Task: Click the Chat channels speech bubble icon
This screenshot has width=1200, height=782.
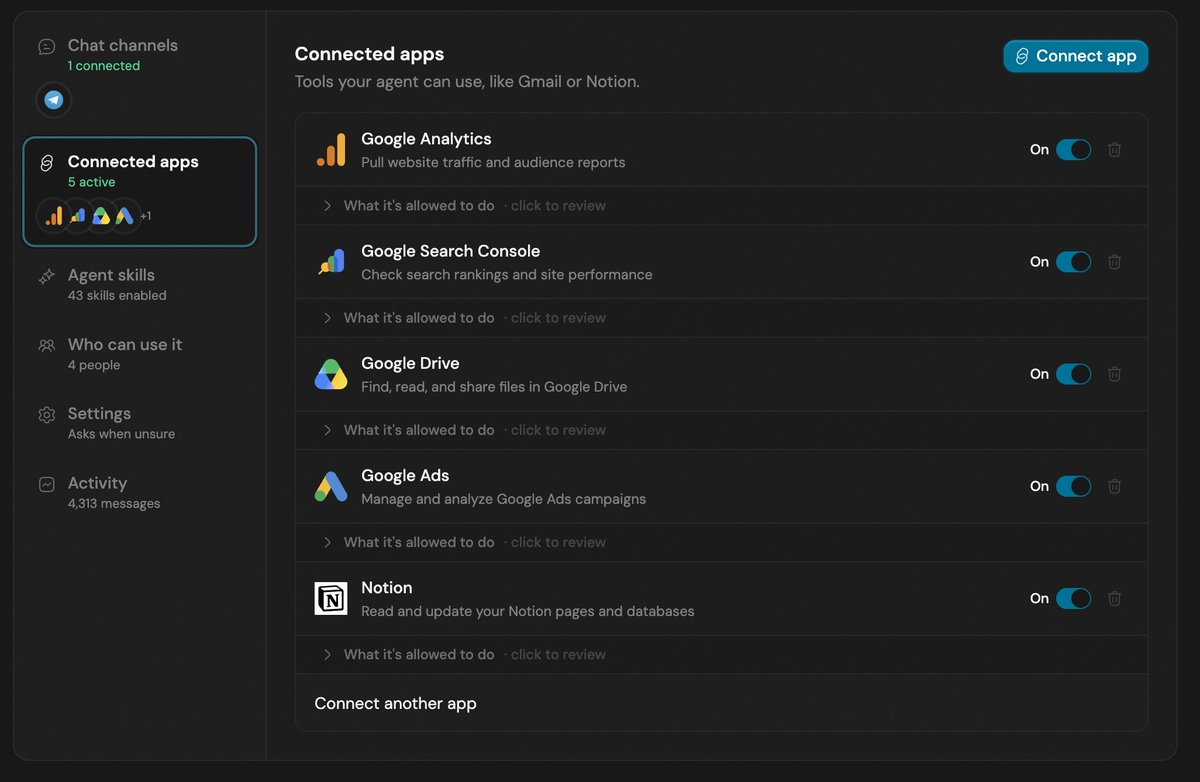Action: [47, 47]
